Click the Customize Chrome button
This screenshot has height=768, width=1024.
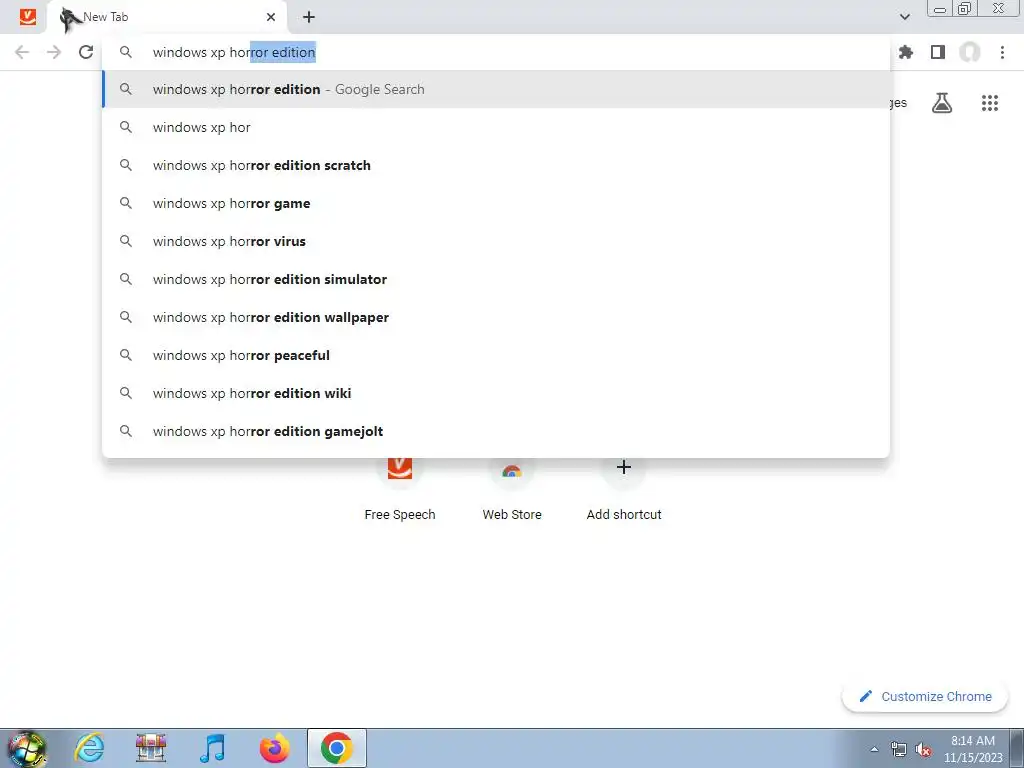[925, 697]
